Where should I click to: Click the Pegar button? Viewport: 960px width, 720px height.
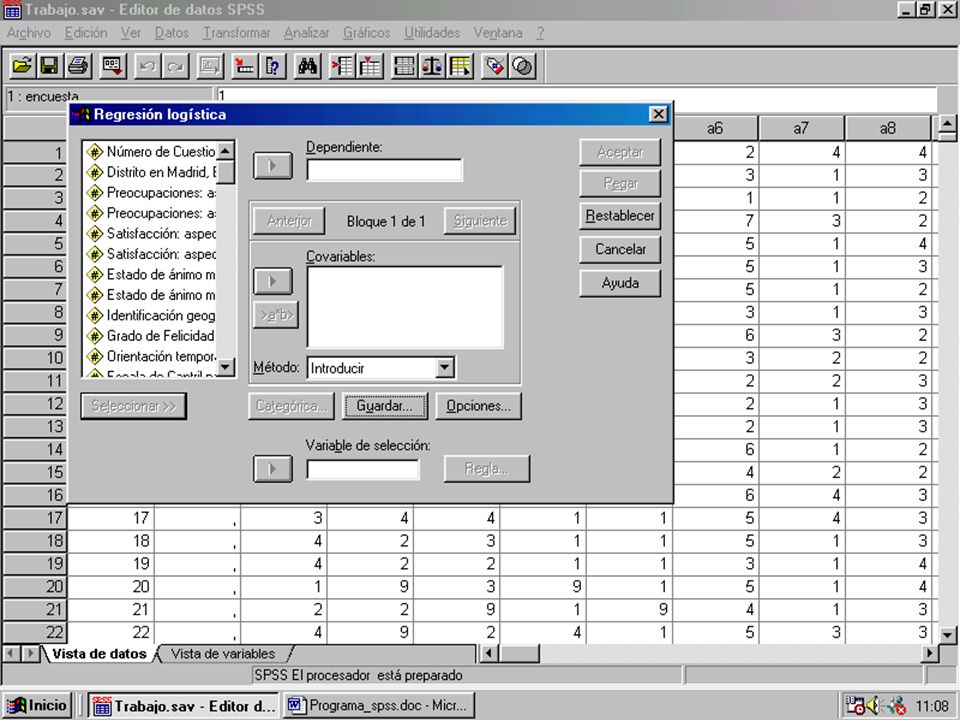pyautogui.click(x=620, y=183)
